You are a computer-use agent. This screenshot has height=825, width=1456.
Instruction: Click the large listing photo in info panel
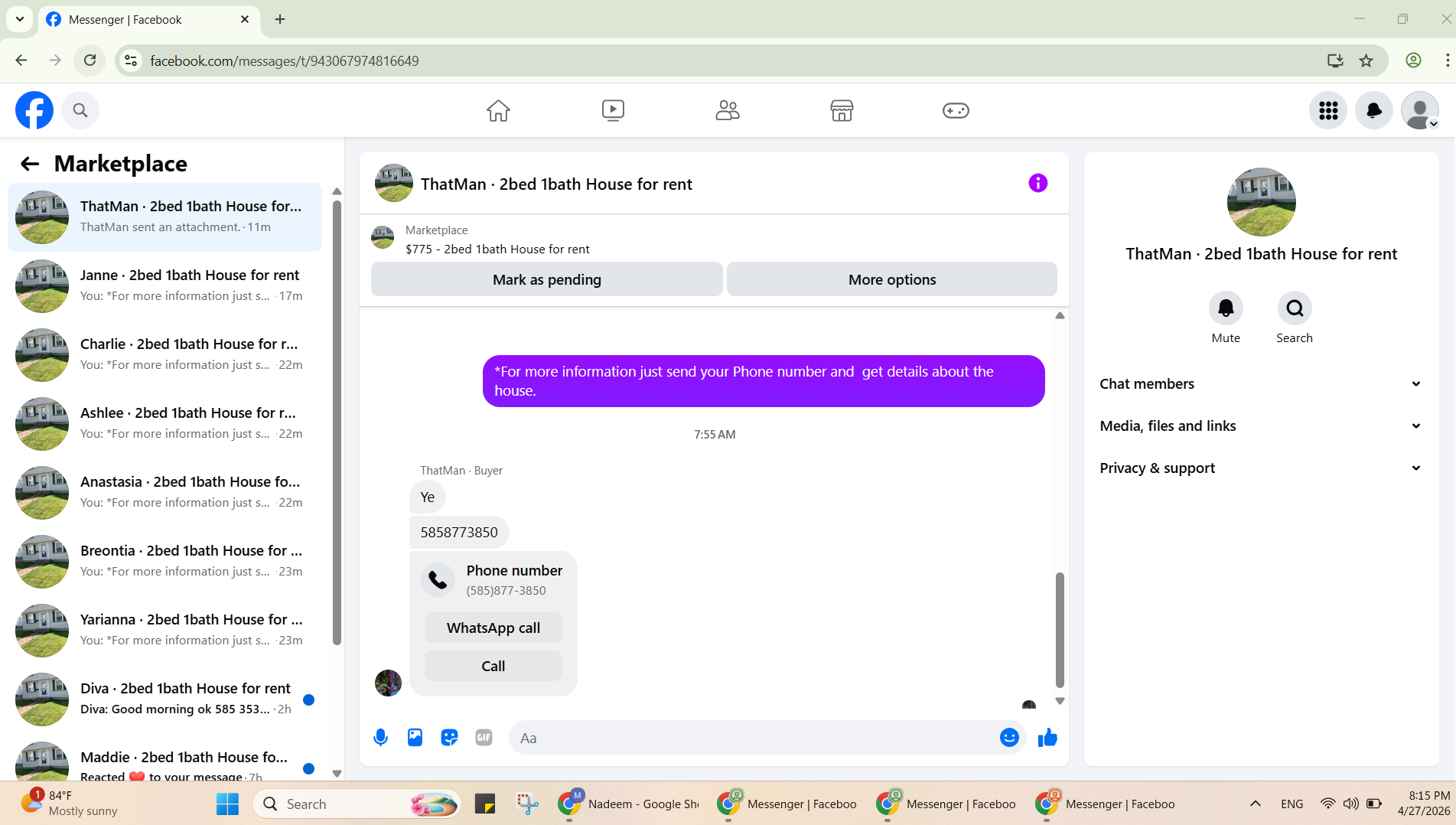click(x=1261, y=202)
